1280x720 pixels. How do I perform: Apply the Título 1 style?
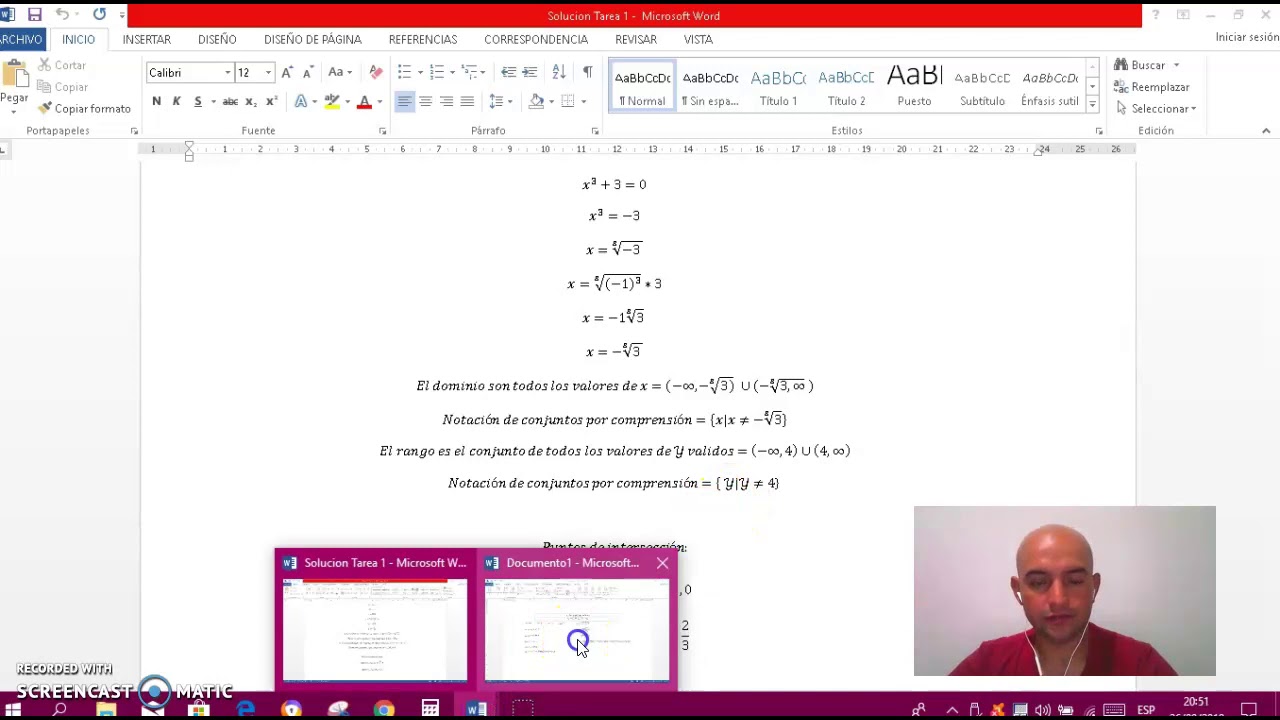tap(778, 87)
